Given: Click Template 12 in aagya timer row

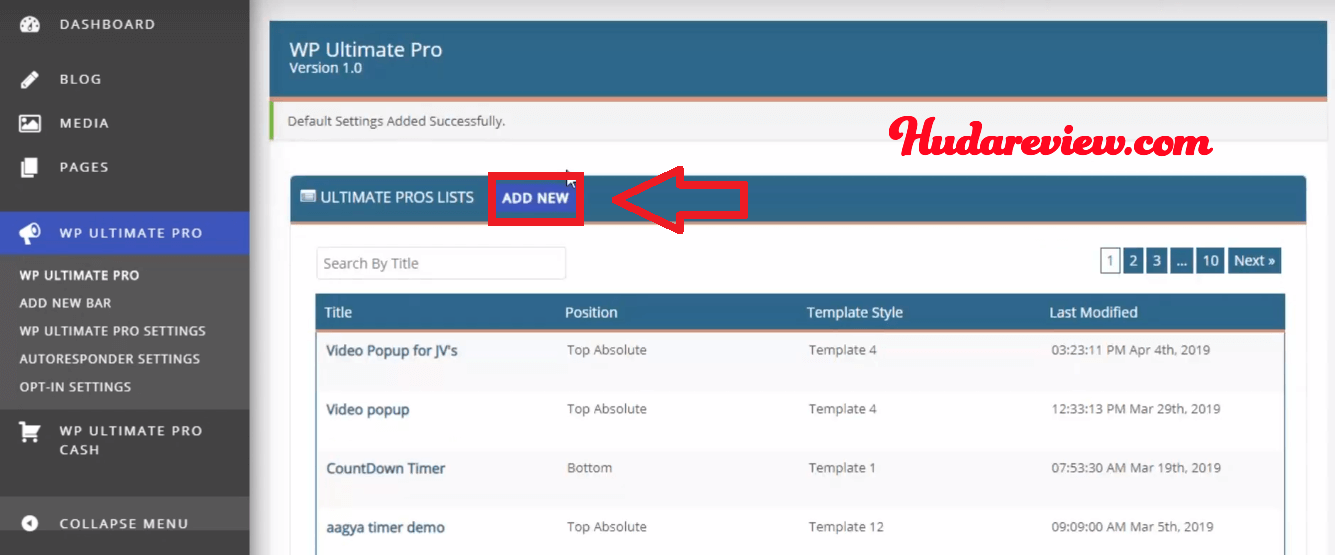Looking at the screenshot, I should [x=846, y=527].
